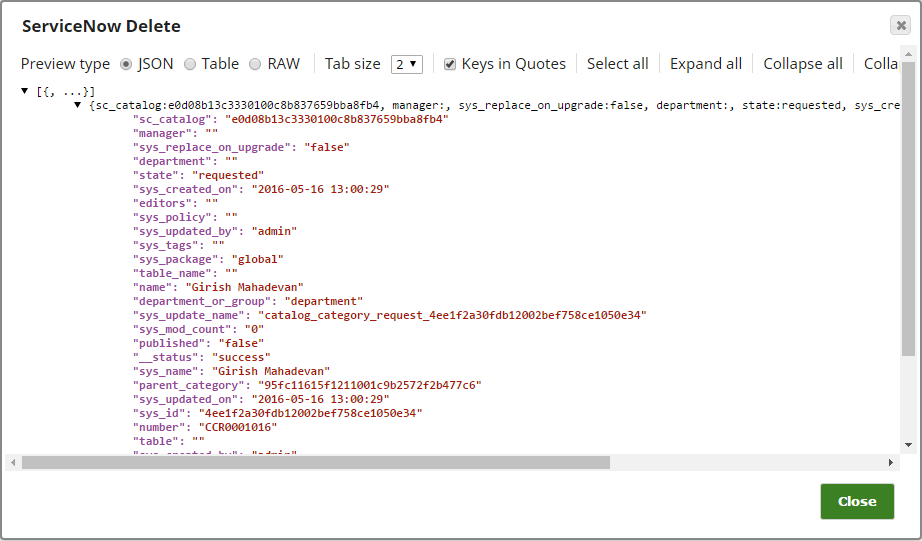The width and height of the screenshot is (922, 541).
Task: Click the "sys_mod_count" key
Action: (x=182, y=329)
